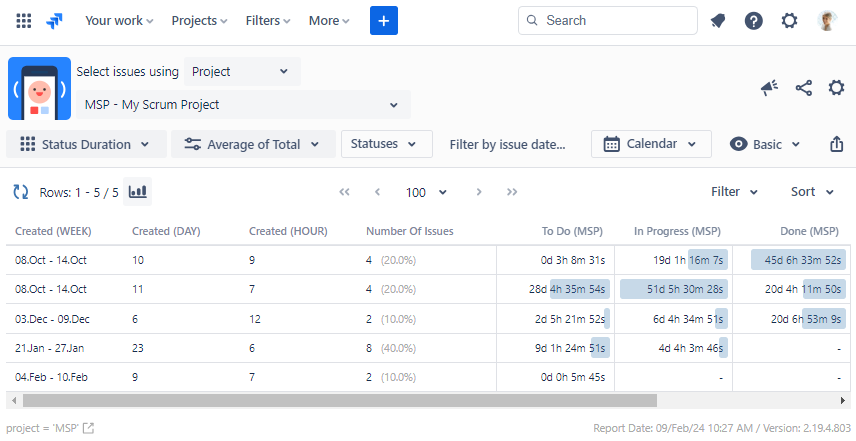This screenshot has width=856, height=441.
Task: Open the More menu
Action: tap(329, 21)
